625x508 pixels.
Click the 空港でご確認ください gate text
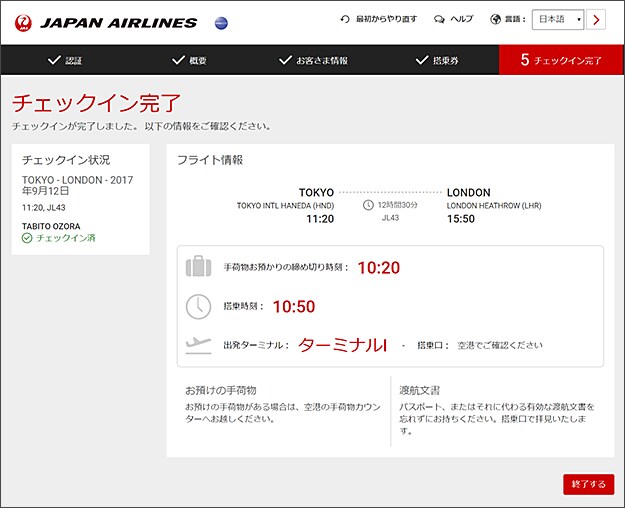500,345
